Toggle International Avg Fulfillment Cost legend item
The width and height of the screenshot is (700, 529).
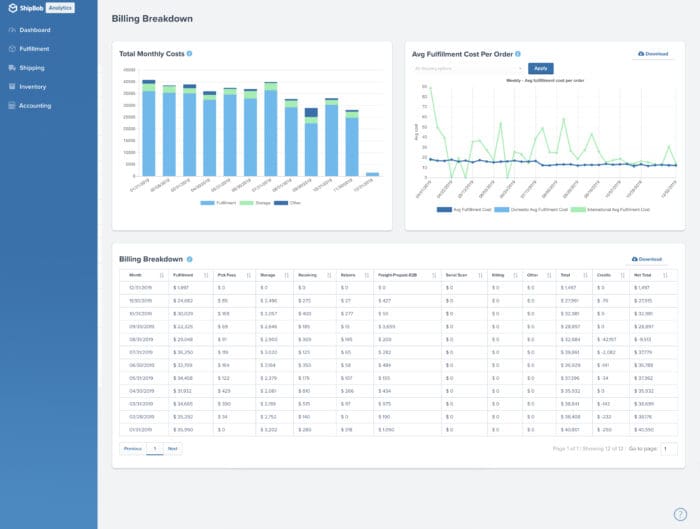[x=609, y=209]
